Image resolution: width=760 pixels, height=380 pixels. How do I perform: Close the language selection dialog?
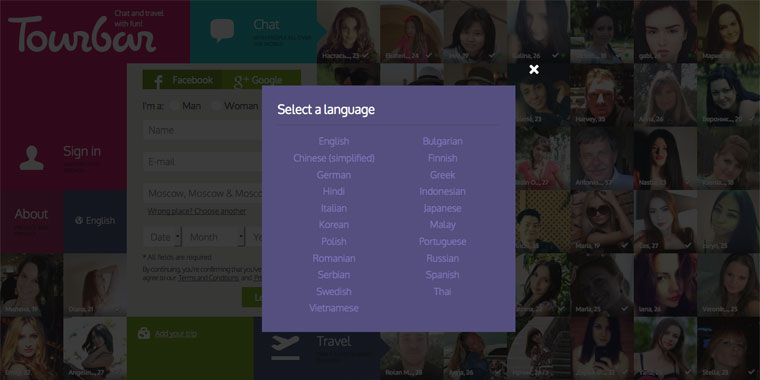[534, 69]
